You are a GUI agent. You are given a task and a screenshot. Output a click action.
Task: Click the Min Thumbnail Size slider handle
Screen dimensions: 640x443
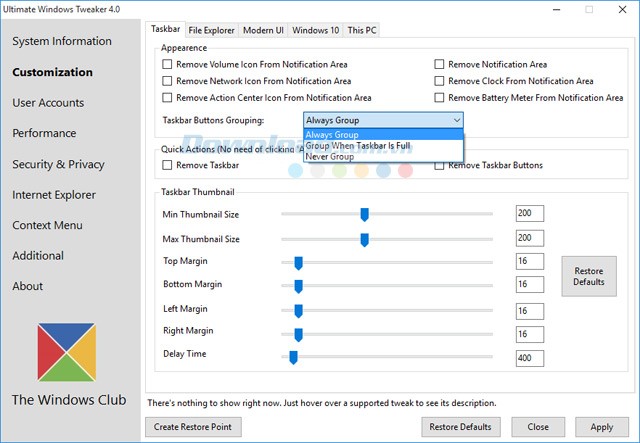coord(364,214)
